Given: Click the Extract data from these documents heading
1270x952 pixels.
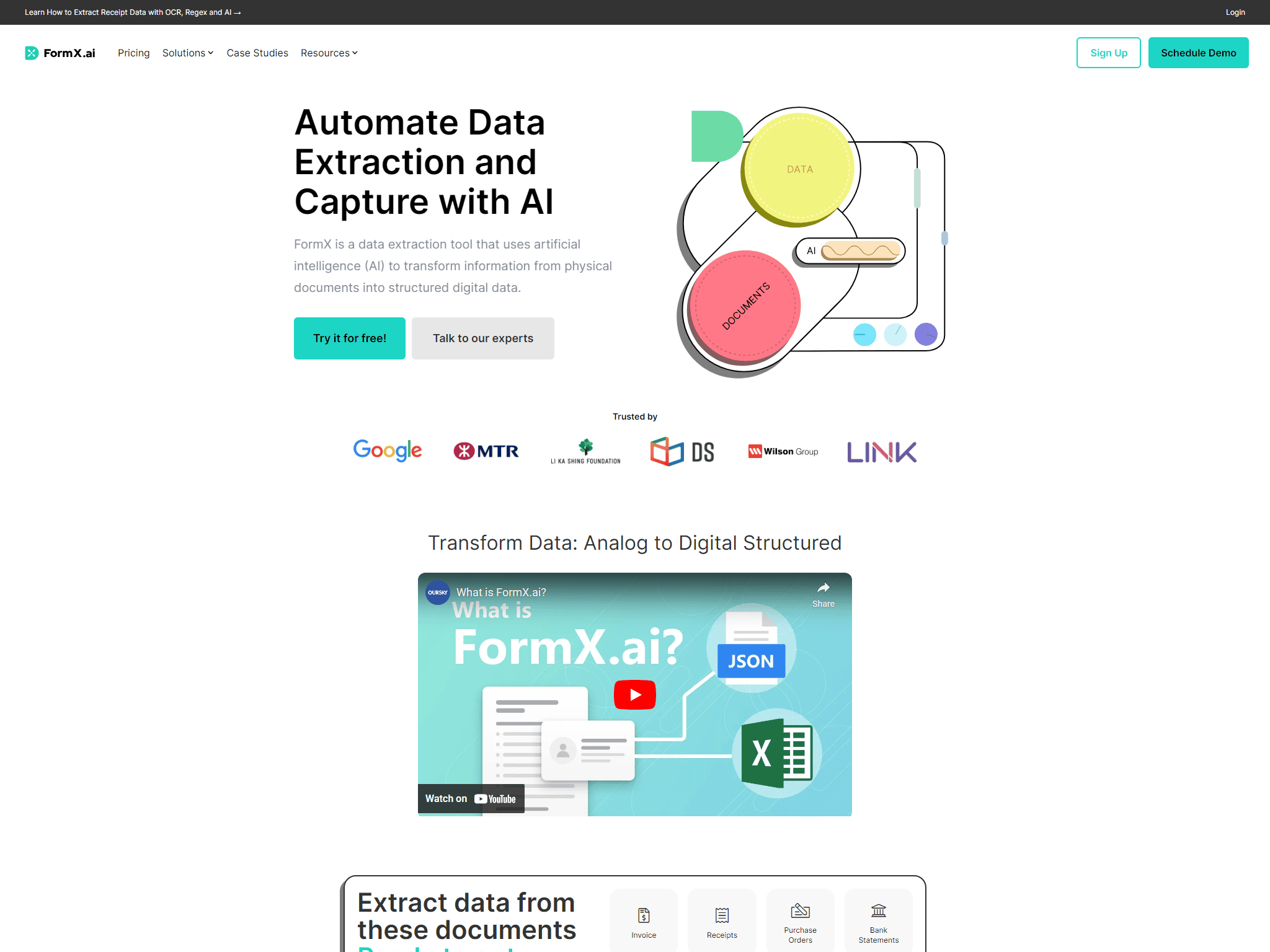Looking at the screenshot, I should [x=467, y=917].
